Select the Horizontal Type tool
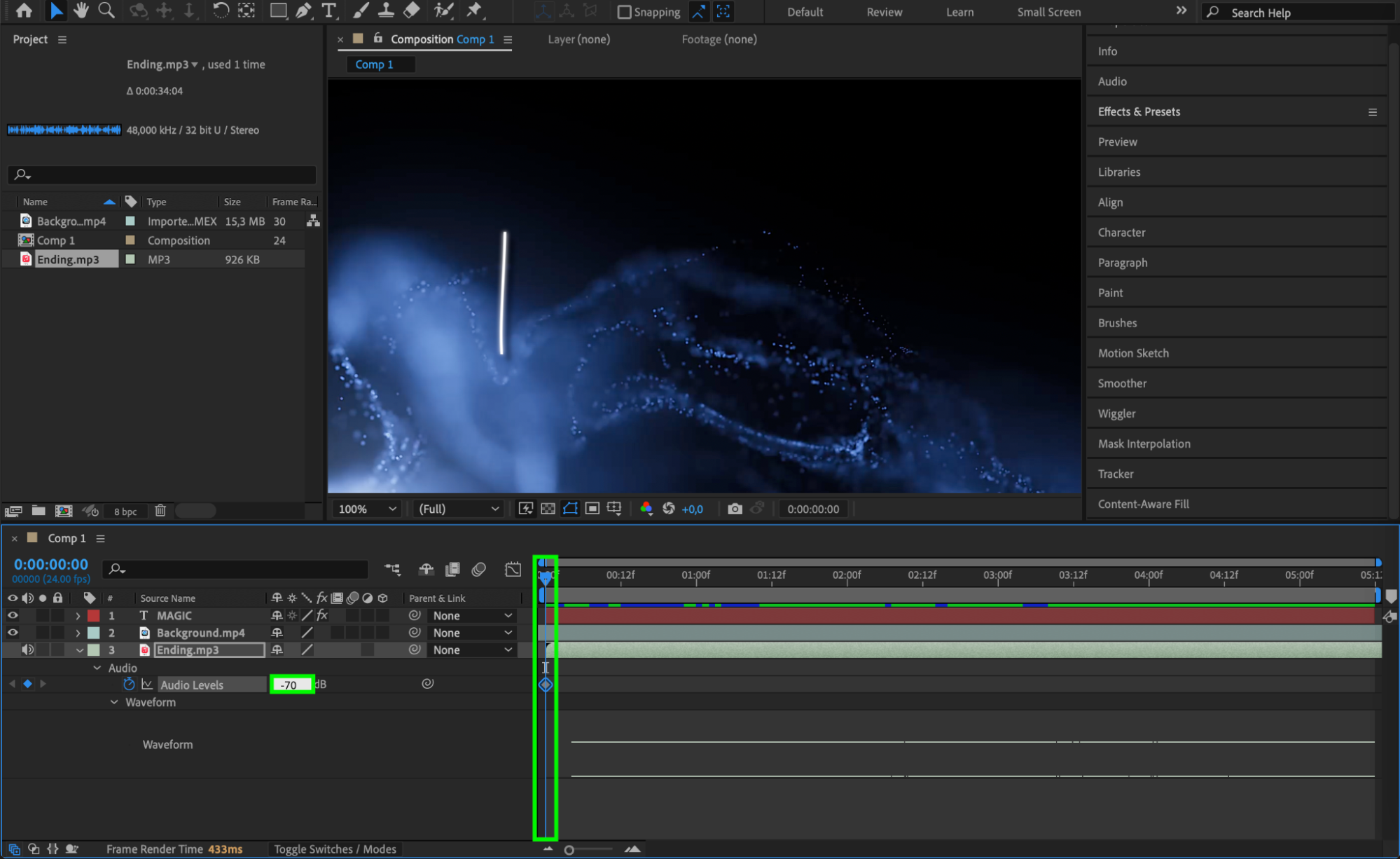 tap(328, 11)
